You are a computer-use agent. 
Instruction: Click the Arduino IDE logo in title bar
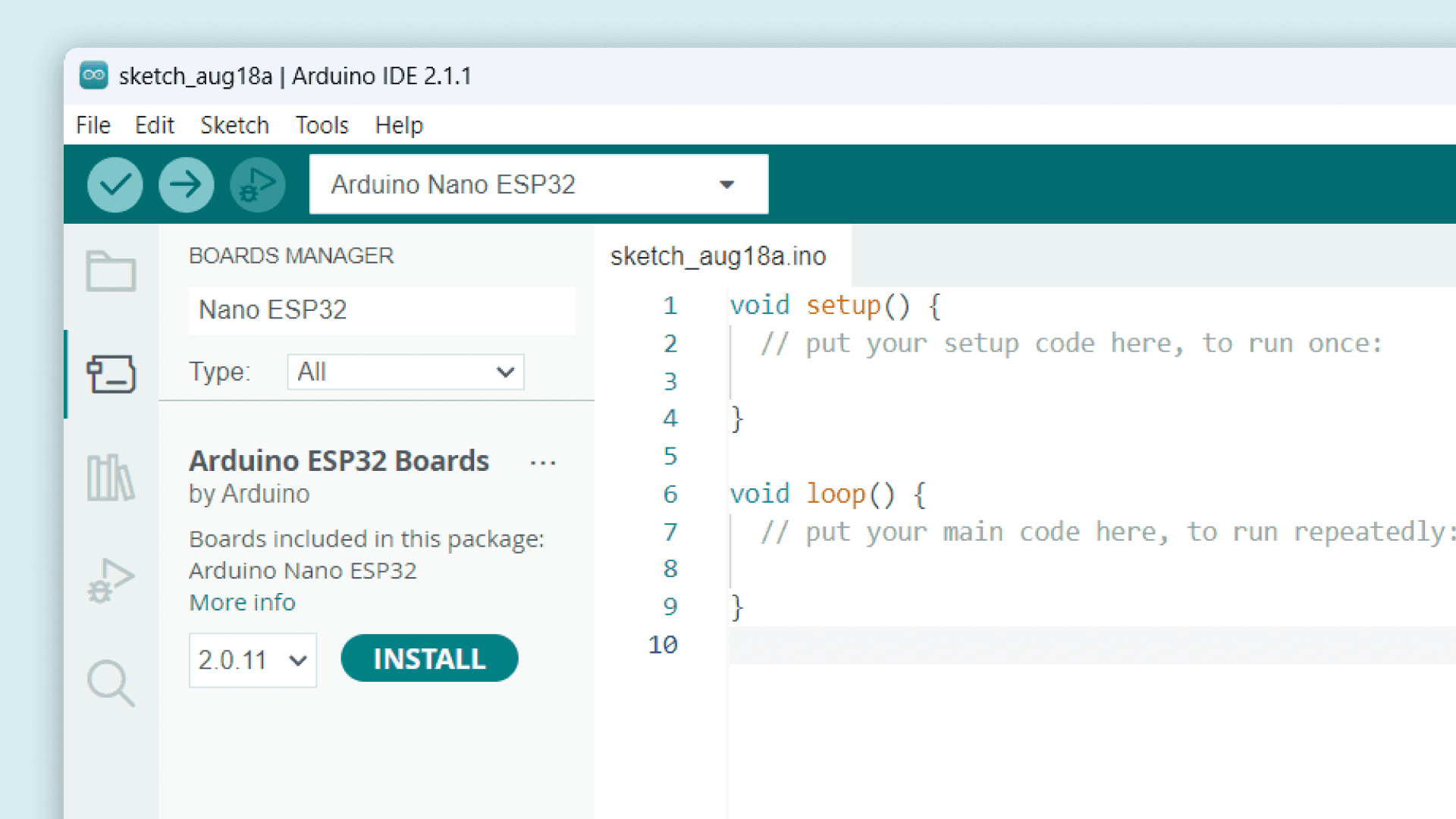click(94, 75)
